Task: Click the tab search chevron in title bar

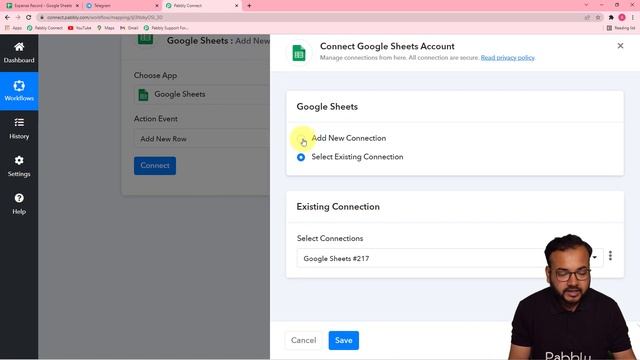Action: point(586,5)
